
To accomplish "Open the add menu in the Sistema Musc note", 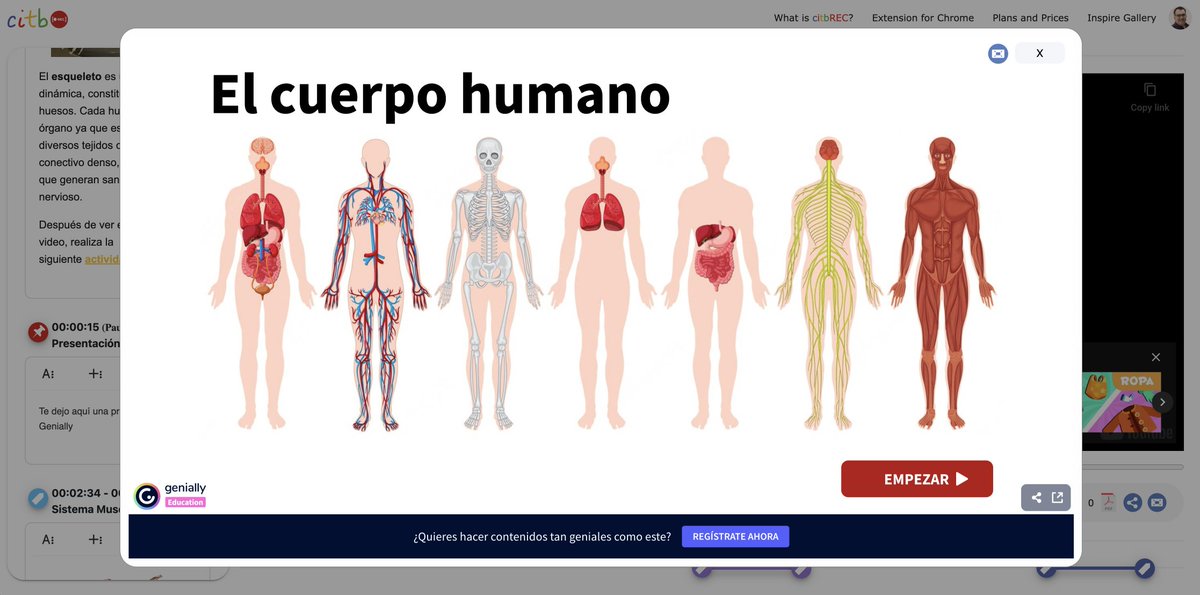I will pos(95,540).
